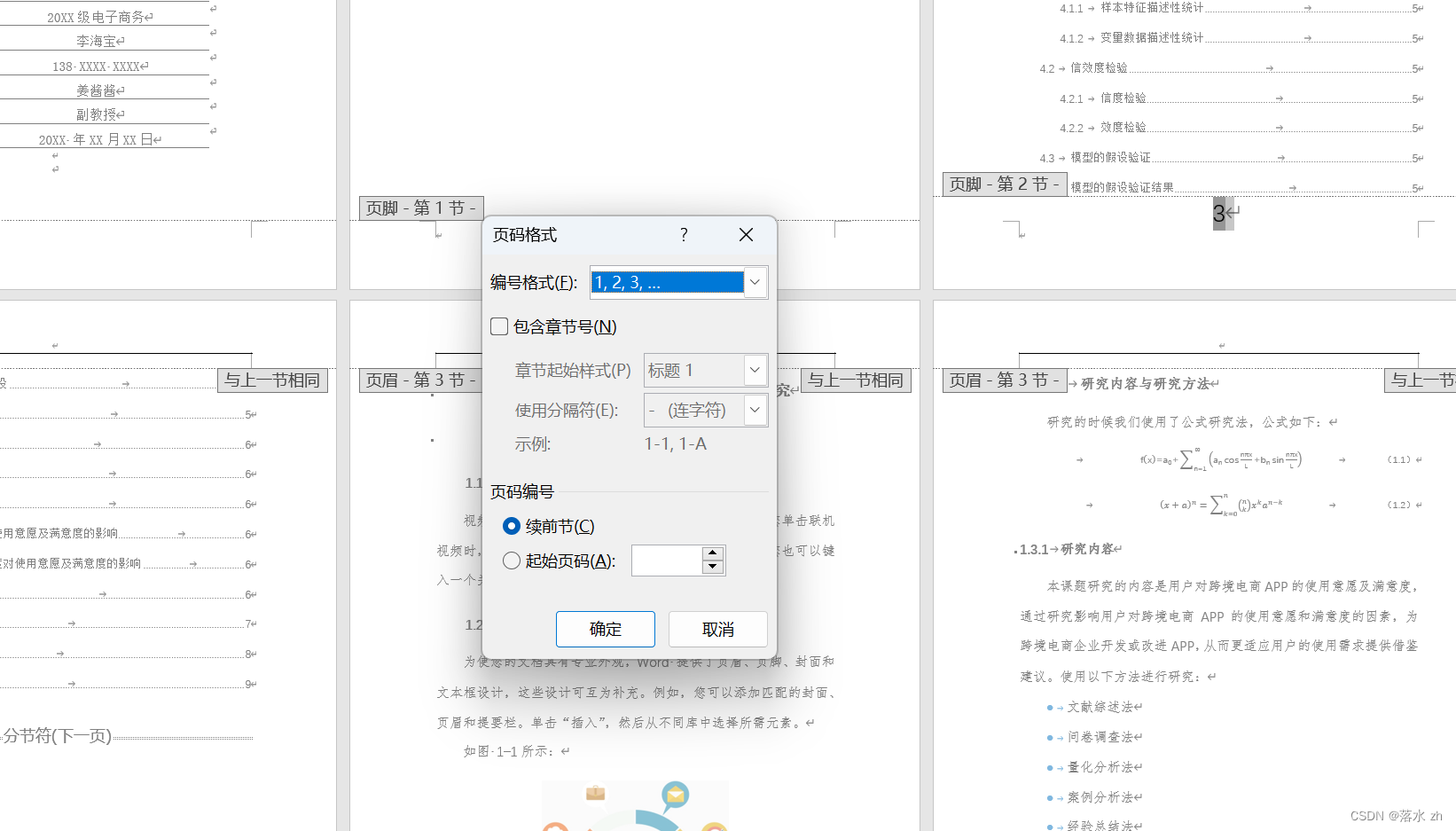Click the help question mark in 页码格式 dialog
1456x831 pixels.
click(684, 234)
